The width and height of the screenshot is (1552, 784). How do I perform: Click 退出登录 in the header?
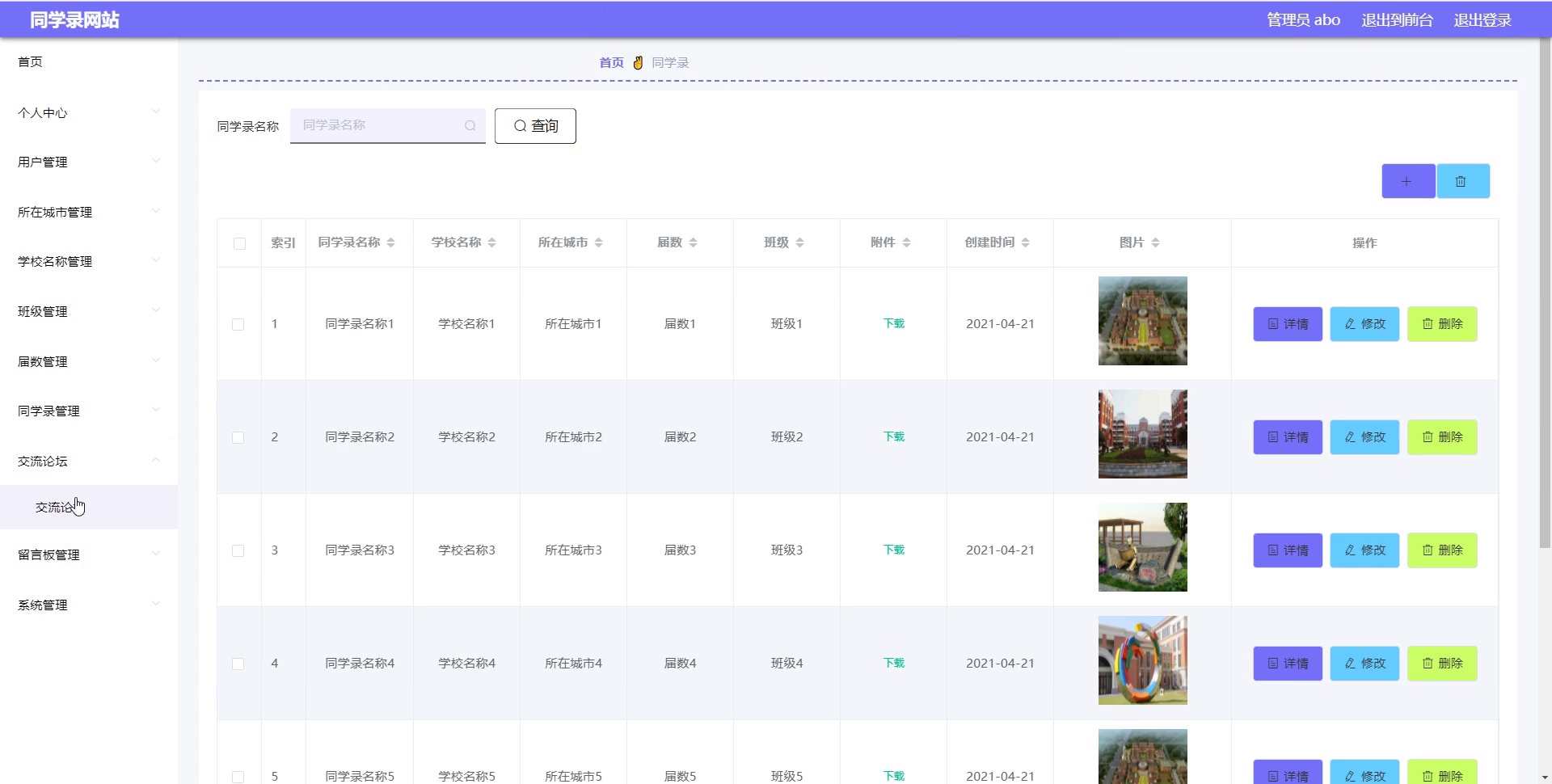click(x=1482, y=19)
